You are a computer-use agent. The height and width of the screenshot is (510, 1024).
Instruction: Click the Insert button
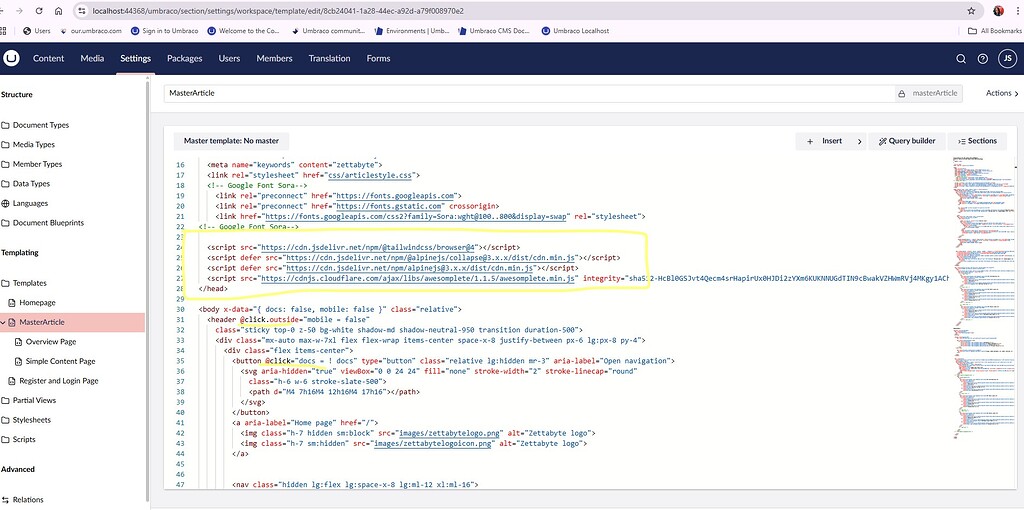pos(825,141)
